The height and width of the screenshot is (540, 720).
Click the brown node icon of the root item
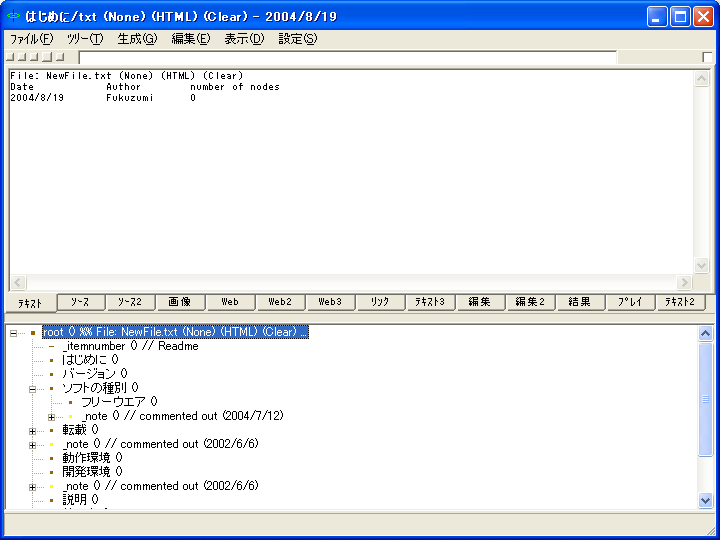point(33,332)
